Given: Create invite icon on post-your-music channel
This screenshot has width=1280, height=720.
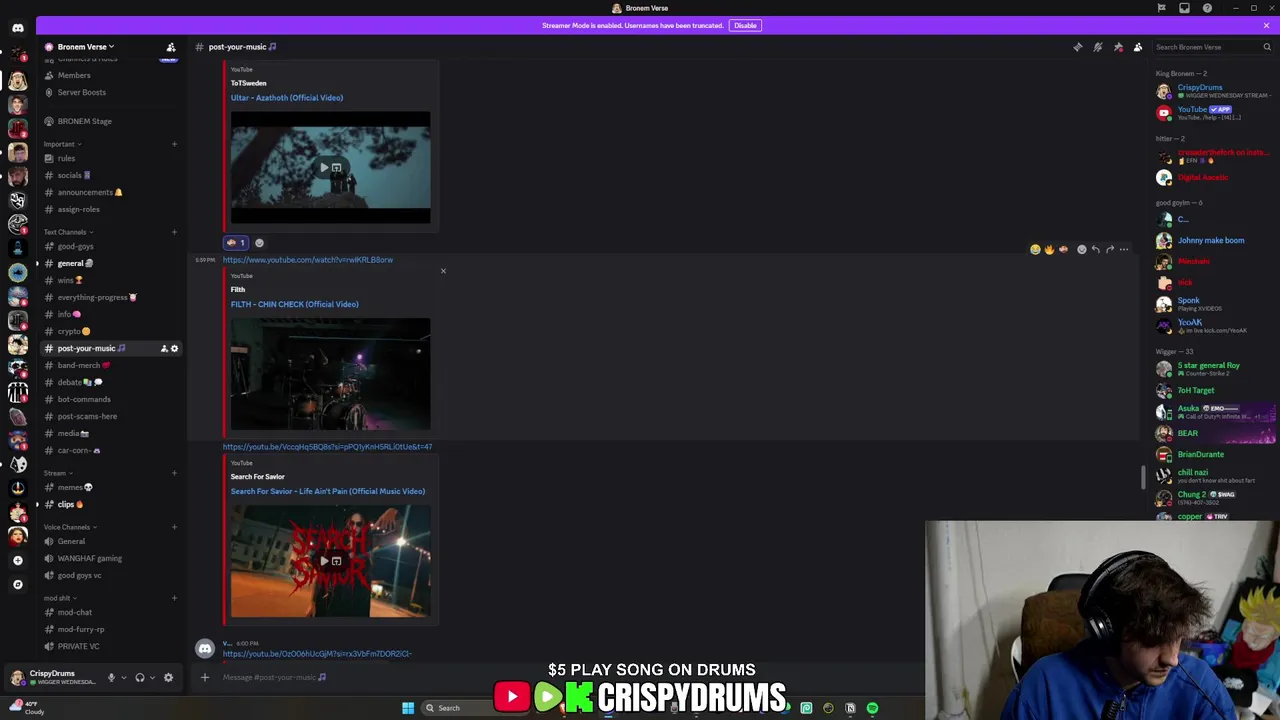Looking at the screenshot, I should [164, 348].
